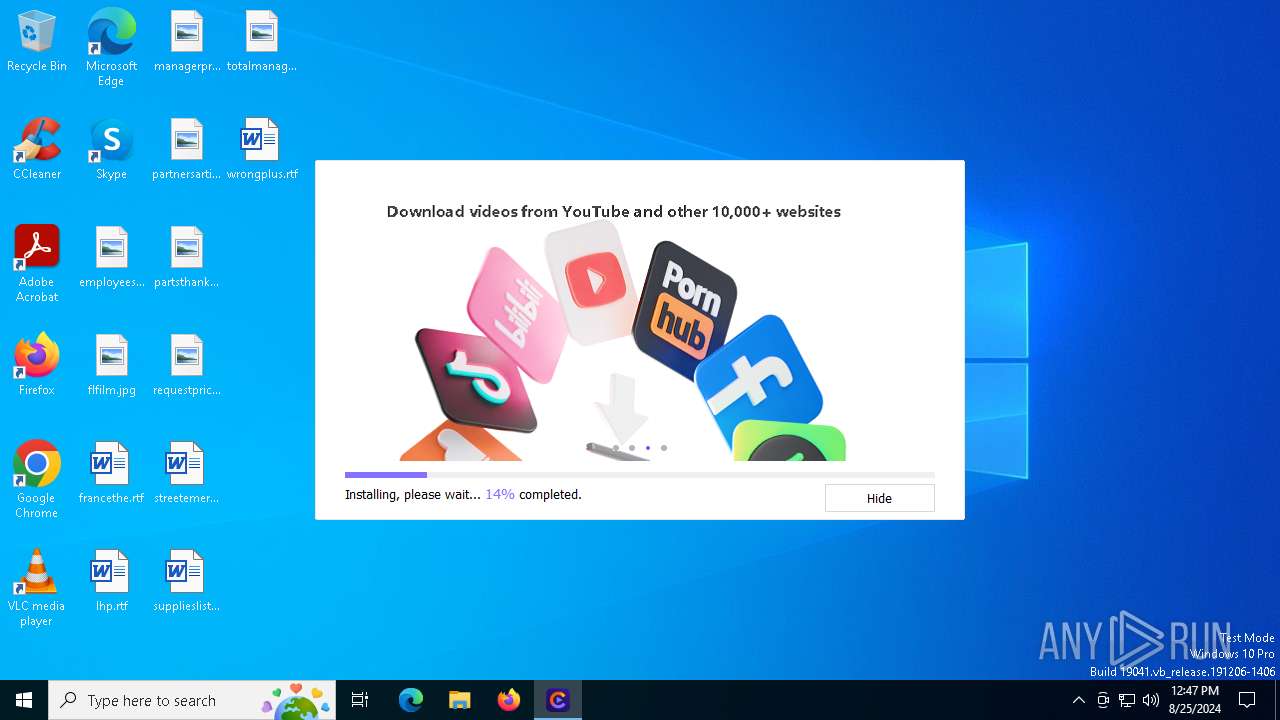The width and height of the screenshot is (1280, 720).
Task: Switch to the installer app on taskbar
Action: pos(558,700)
